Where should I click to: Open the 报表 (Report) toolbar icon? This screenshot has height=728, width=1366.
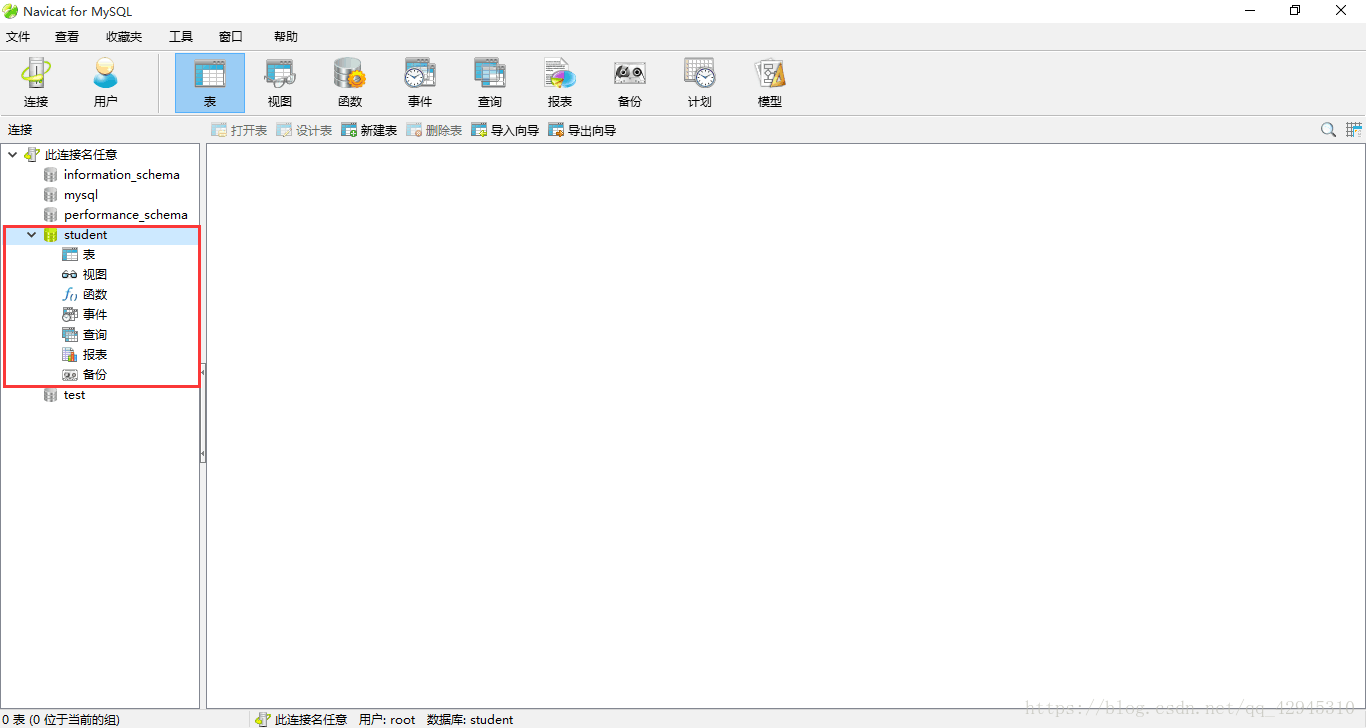tap(560, 83)
